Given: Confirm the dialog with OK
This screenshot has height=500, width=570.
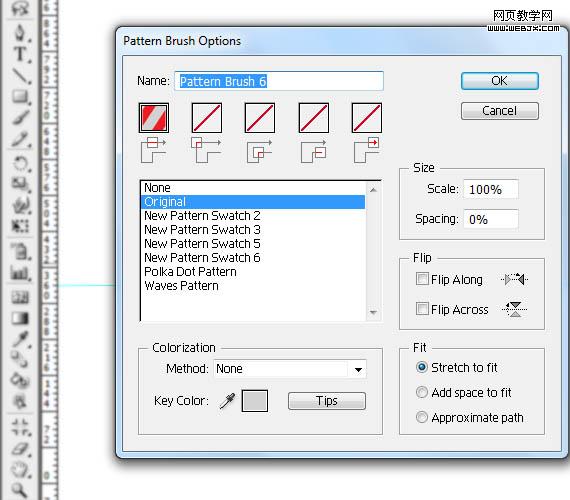Looking at the screenshot, I should point(500,81).
